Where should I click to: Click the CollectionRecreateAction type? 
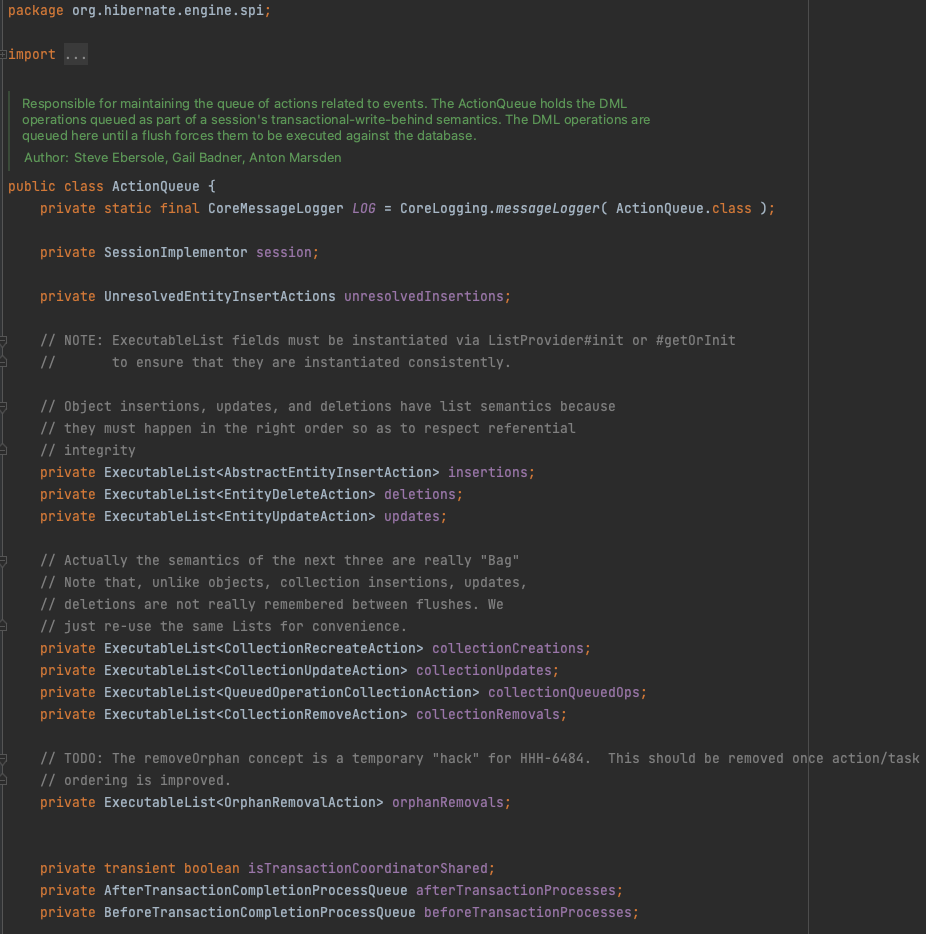(x=319, y=649)
